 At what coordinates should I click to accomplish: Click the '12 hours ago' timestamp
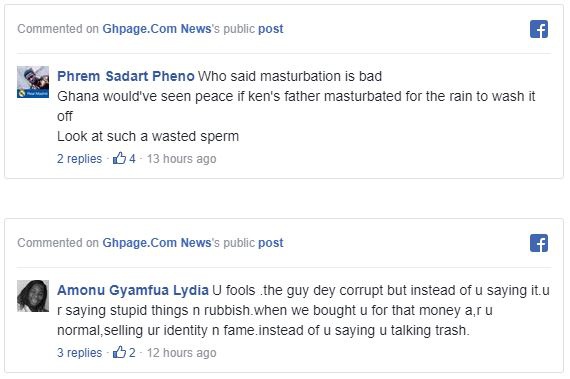click(x=181, y=352)
